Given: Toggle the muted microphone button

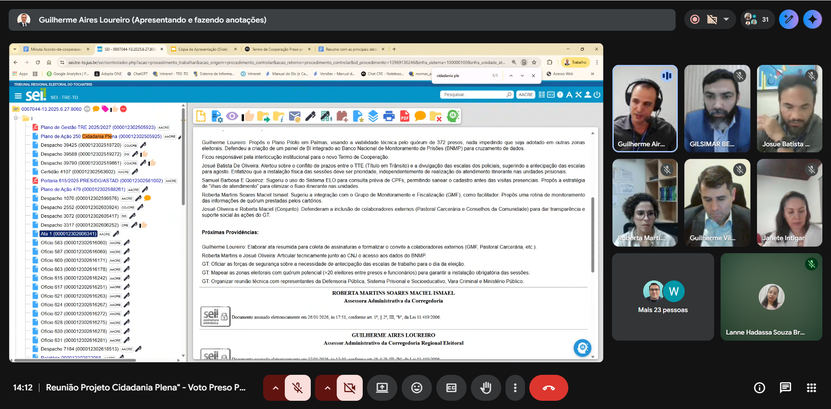Looking at the screenshot, I should [298, 388].
